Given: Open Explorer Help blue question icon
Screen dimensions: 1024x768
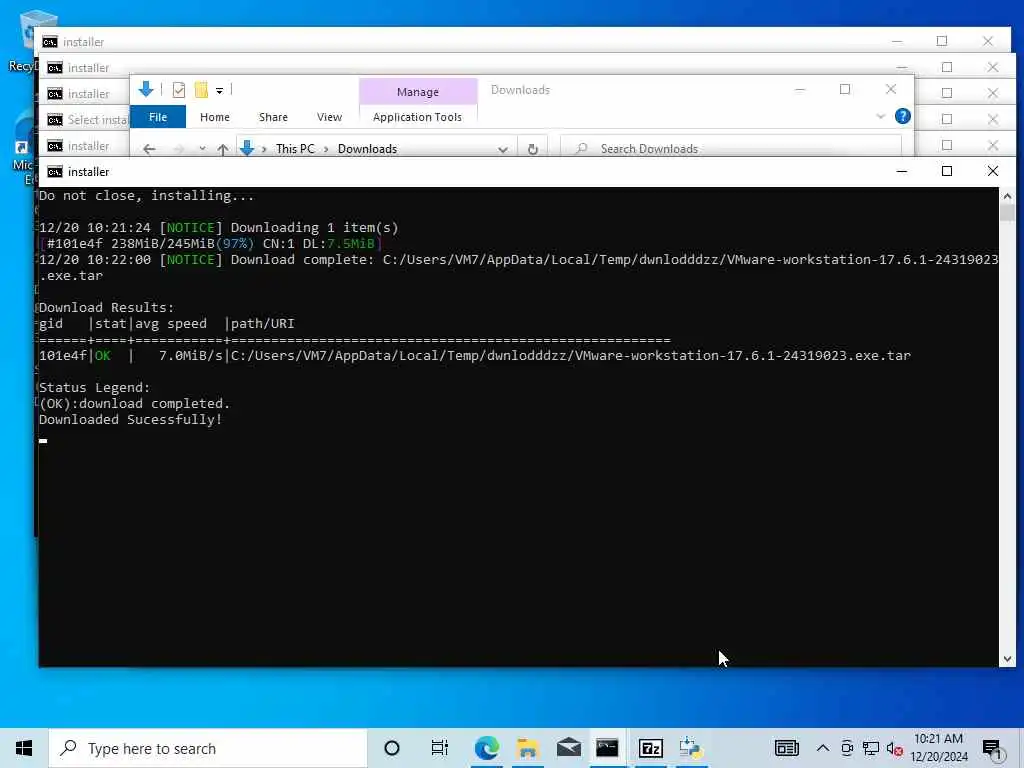Looking at the screenshot, I should 903,116.
